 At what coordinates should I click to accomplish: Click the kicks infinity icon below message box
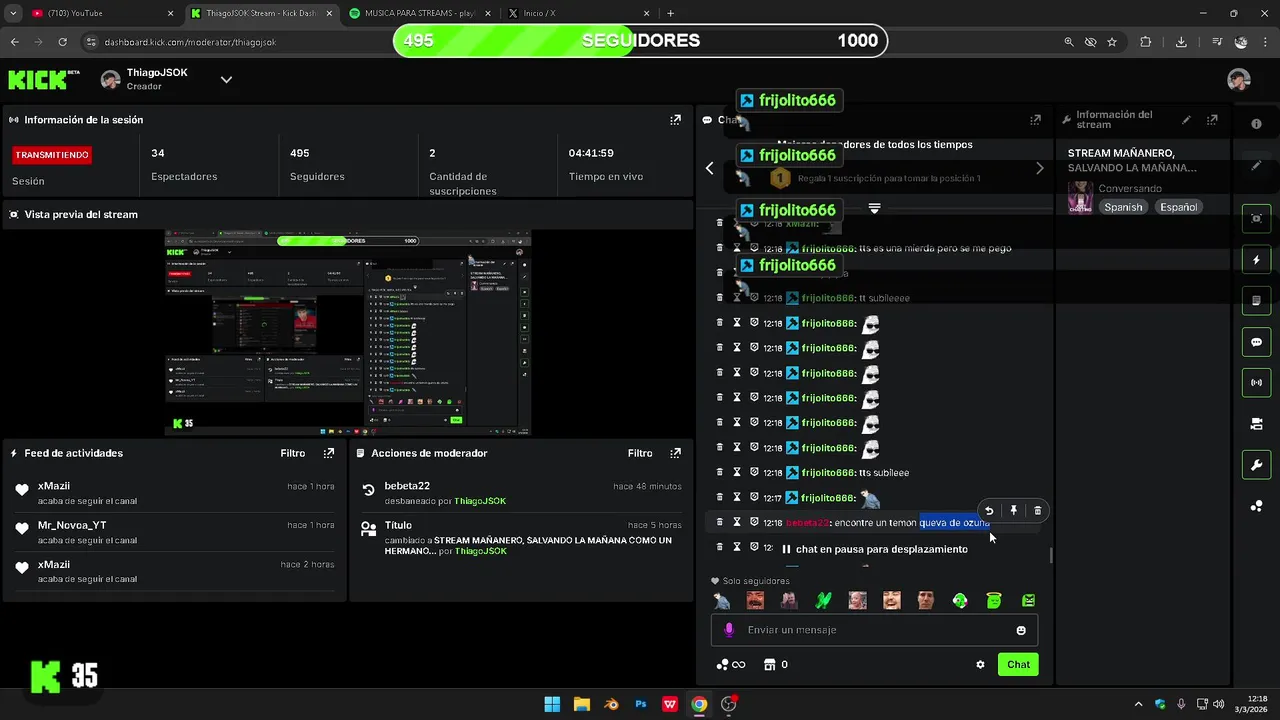tap(731, 664)
